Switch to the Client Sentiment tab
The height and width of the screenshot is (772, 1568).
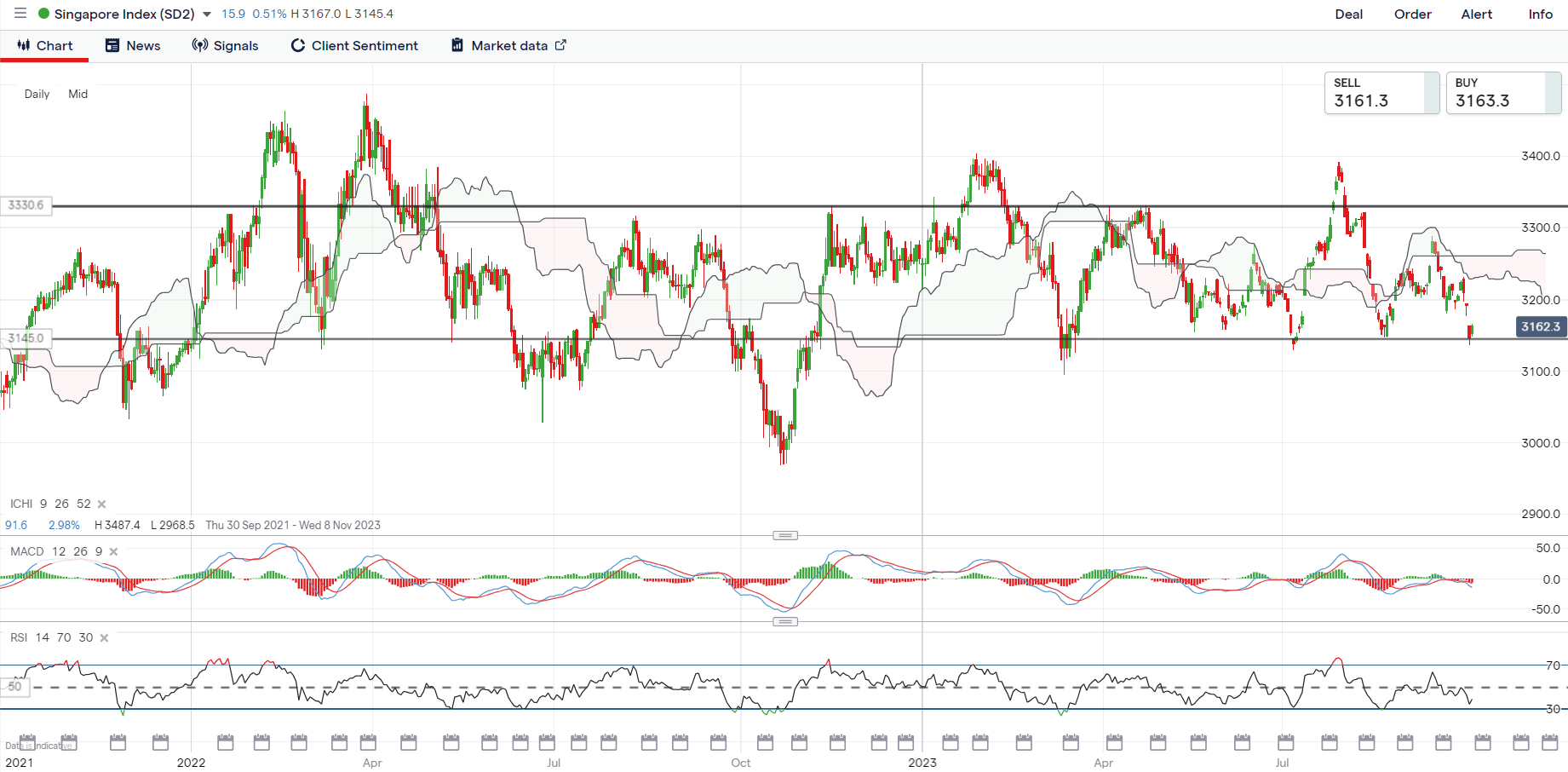tap(354, 46)
